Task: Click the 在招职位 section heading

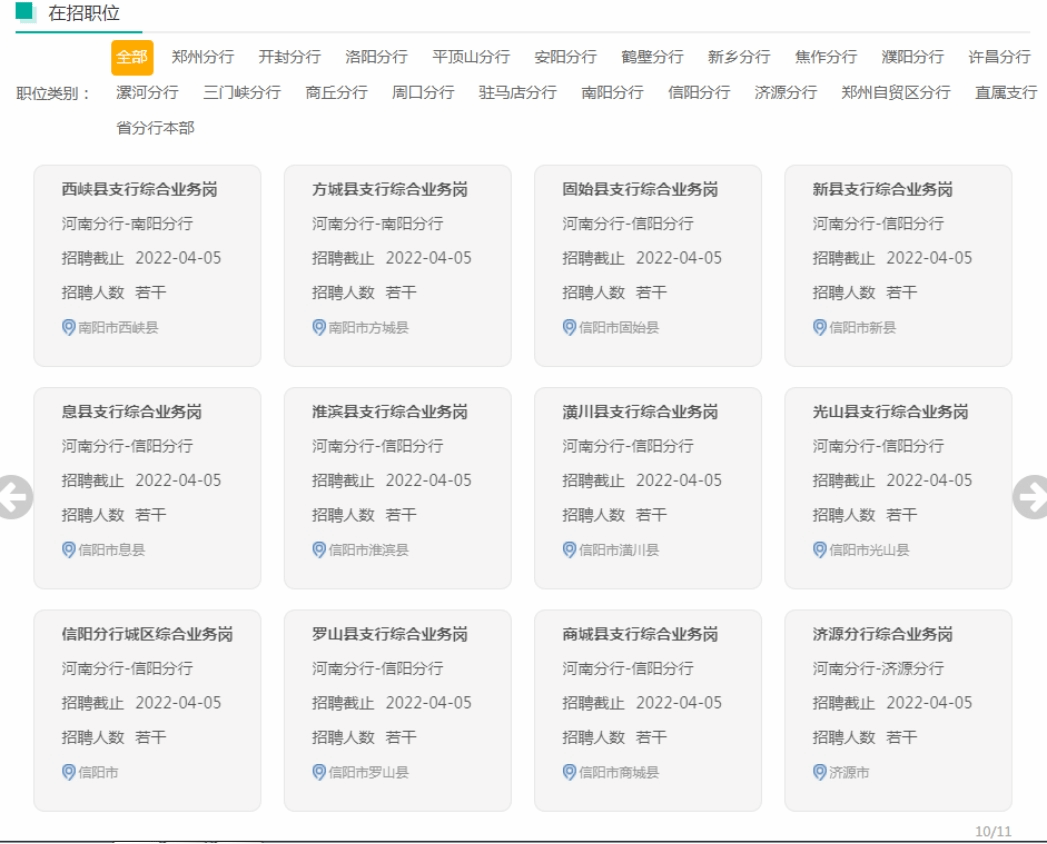Action: pos(84,13)
